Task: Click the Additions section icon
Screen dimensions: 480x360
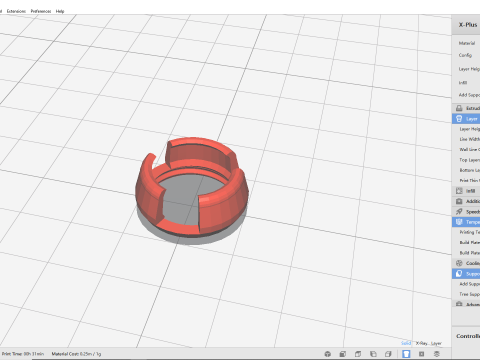Action: (x=459, y=201)
